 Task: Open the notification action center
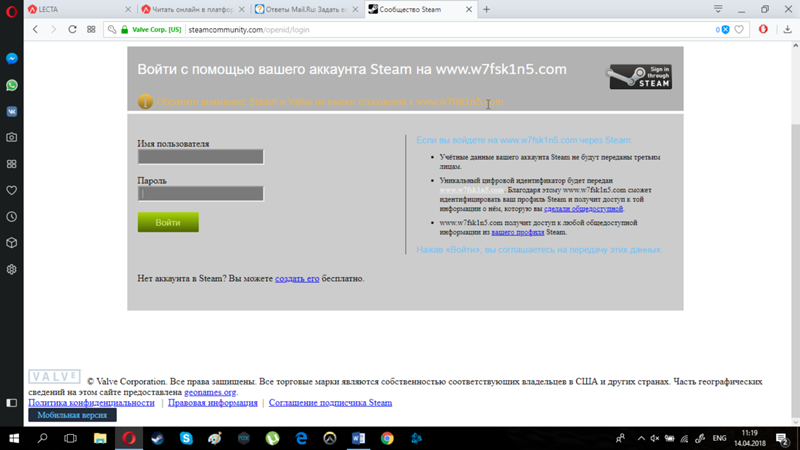point(783,438)
